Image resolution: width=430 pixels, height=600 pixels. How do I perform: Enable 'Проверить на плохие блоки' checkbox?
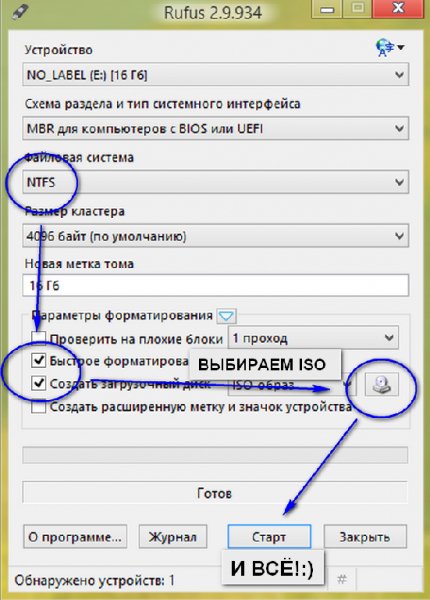(x=38, y=339)
